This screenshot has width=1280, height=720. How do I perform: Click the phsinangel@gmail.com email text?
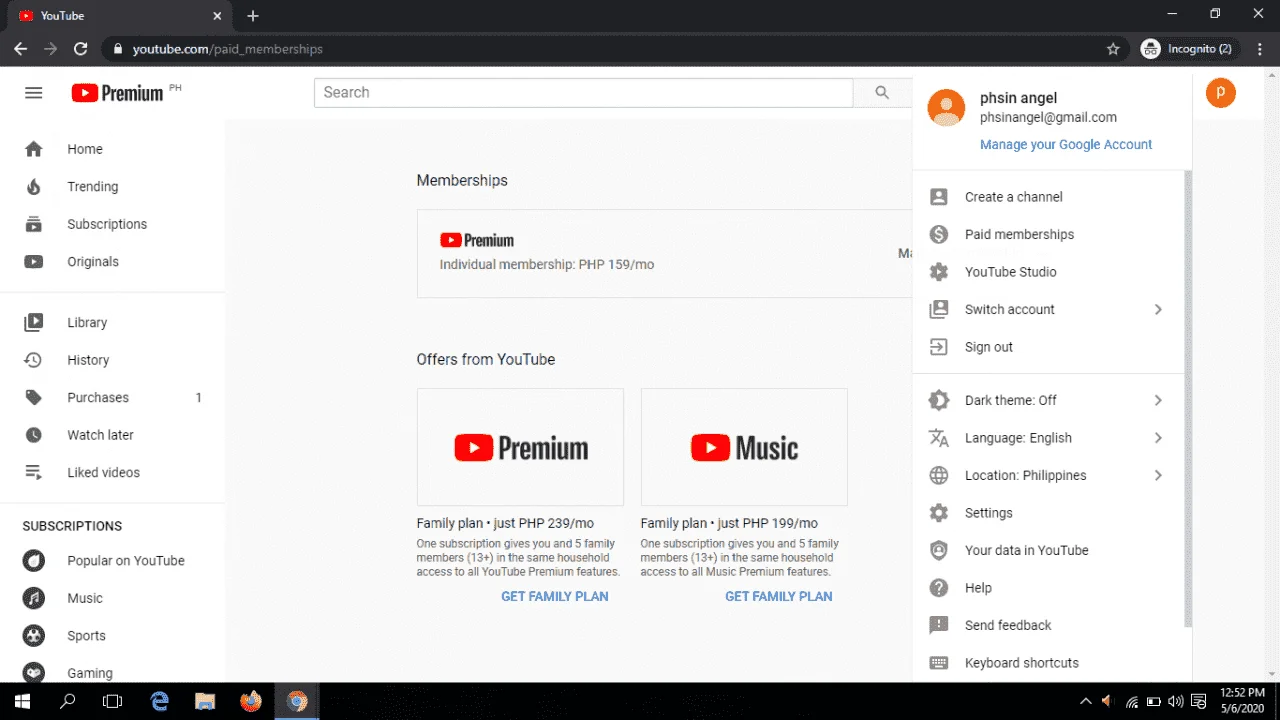(x=1048, y=118)
